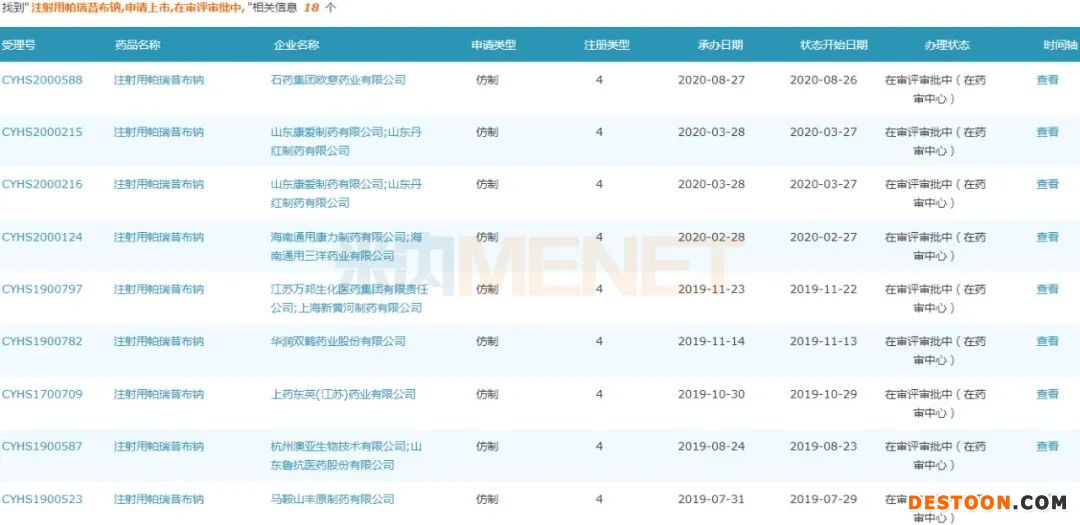The height and width of the screenshot is (525, 1080).
Task: Select acceptance number CYHS2000124
Action: click(x=42, y=237)
